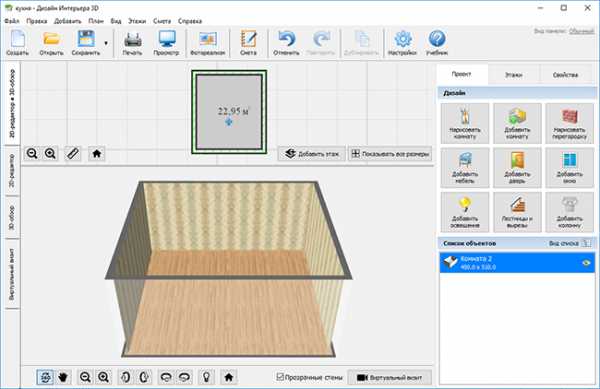This screenshot has height=389, width=600.
Task: Toggle the lighting bulb in the 3D toolbar
Action: (207, 377)
